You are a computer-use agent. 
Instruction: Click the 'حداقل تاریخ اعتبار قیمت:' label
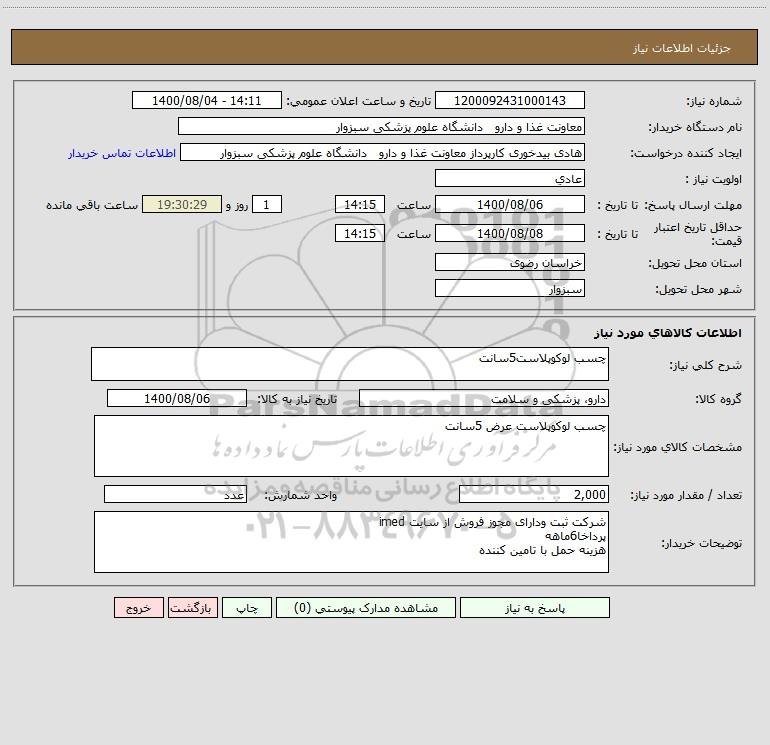698,234
